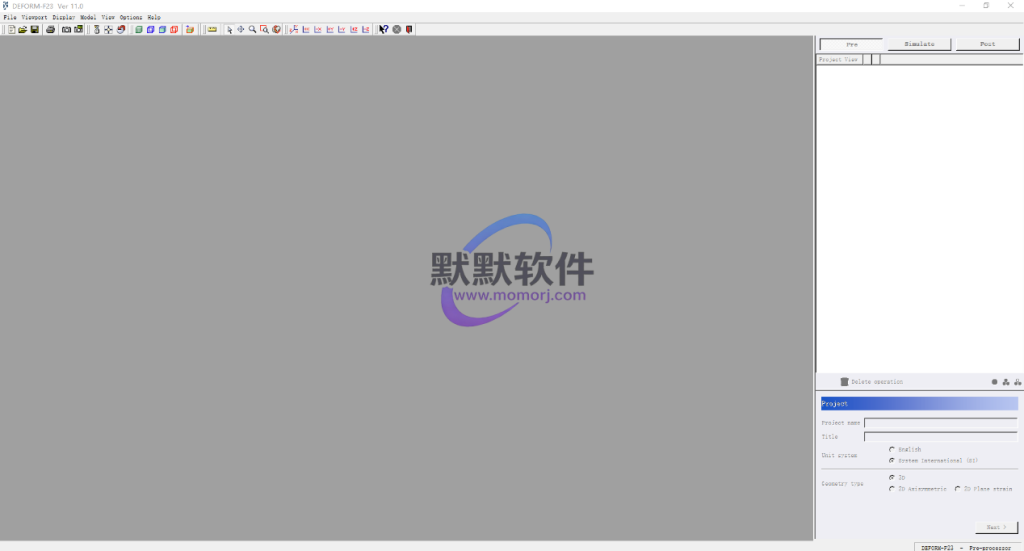Select the magnifying glass zoom tool

(x=252, y=30)
